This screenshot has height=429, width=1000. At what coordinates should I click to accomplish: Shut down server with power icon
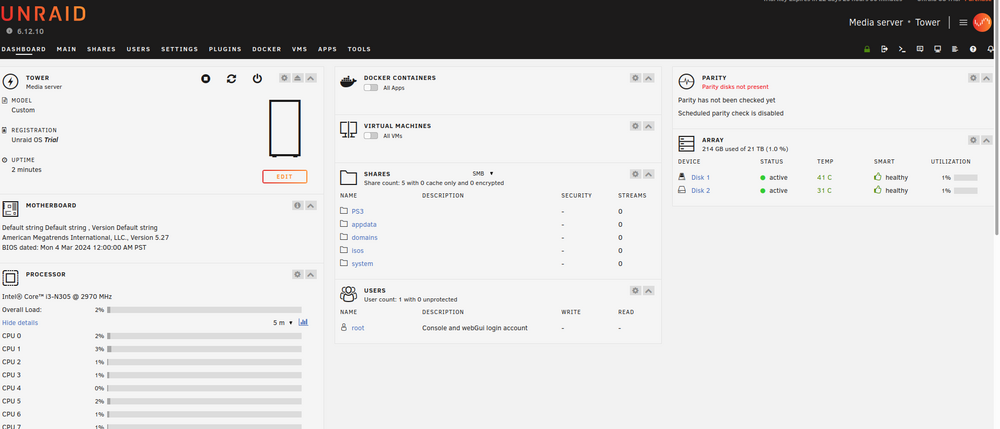click(257, 78)
